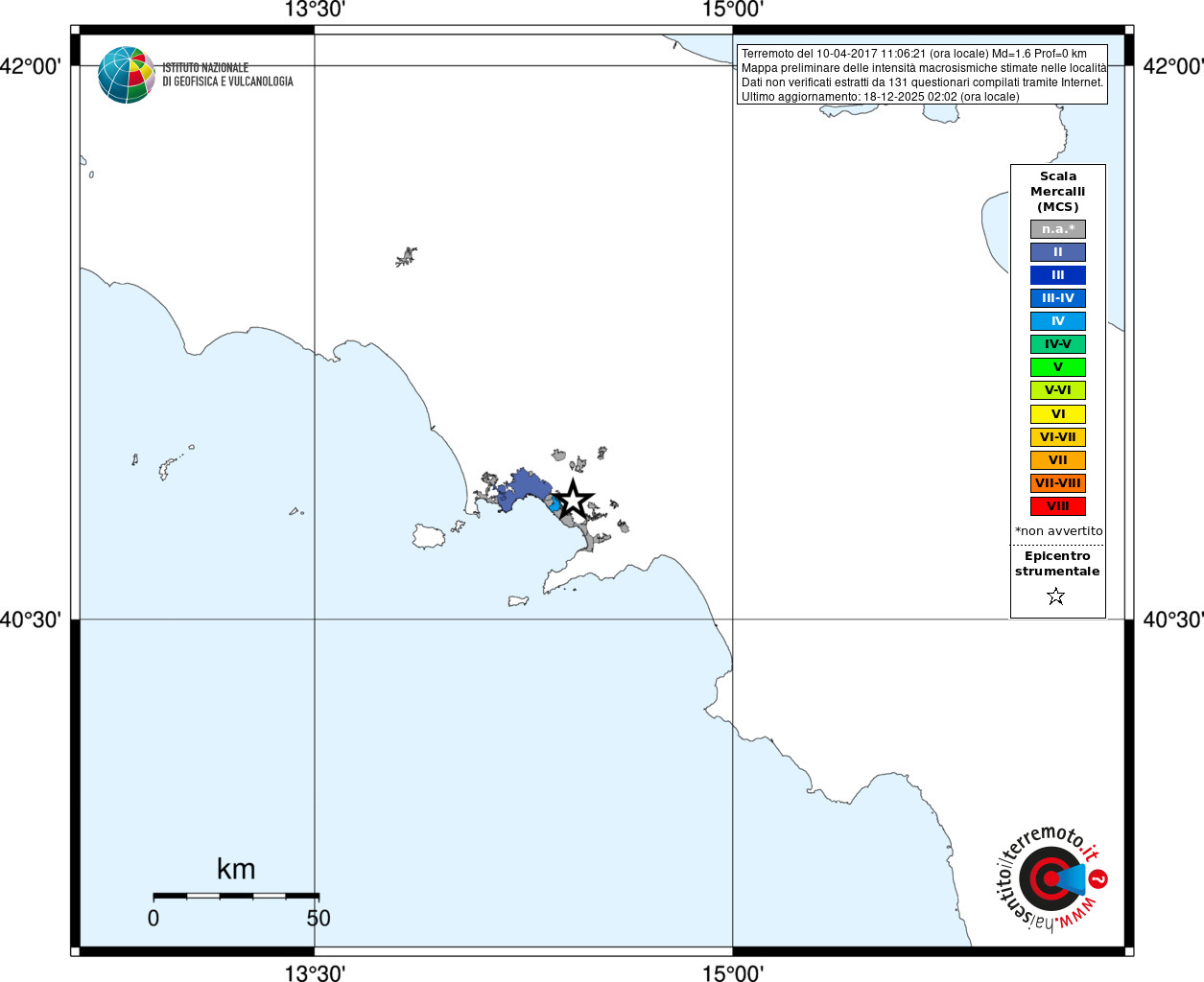Click the haisentitoilterremoto.it logo

click(x=1052, y=878)
